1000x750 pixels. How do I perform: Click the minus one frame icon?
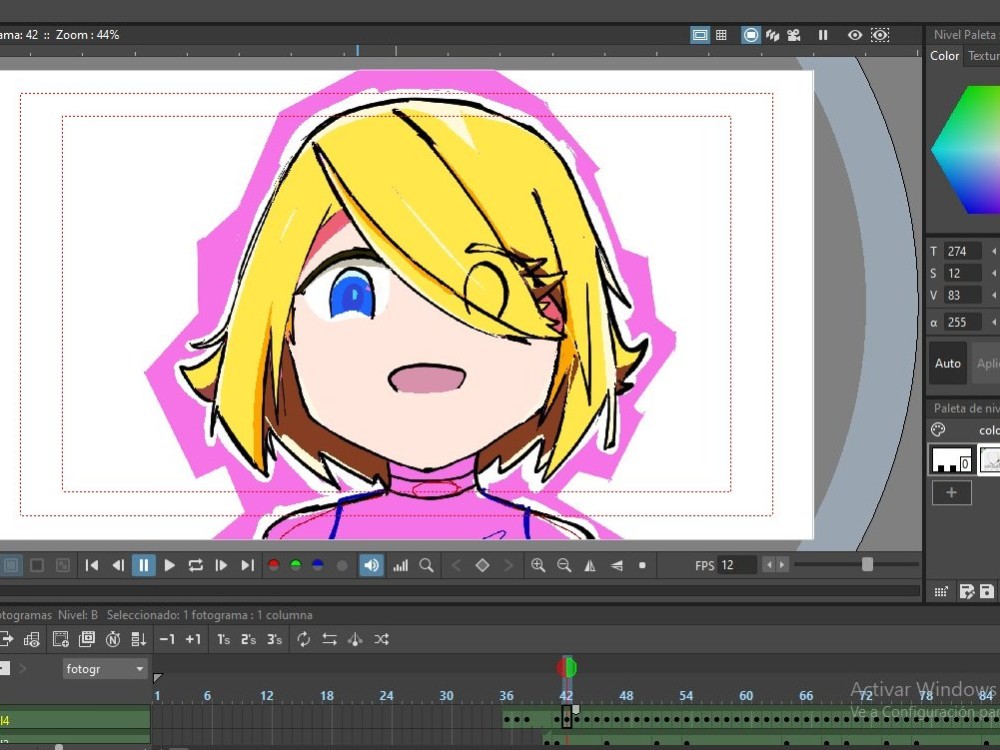167,639
